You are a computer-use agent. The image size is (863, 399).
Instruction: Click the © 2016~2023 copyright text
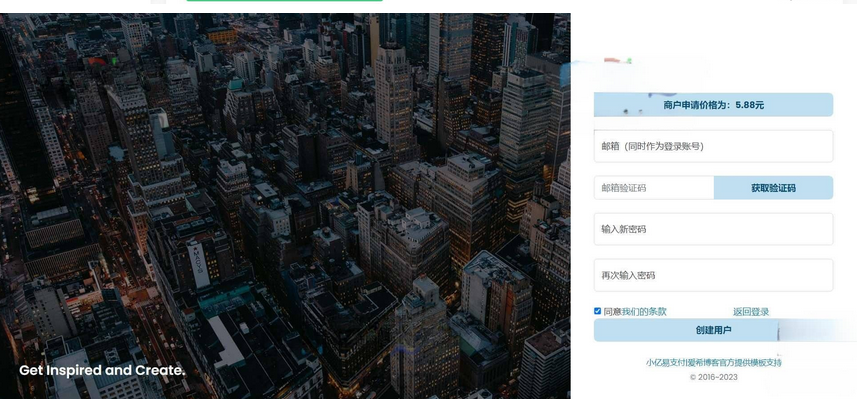click(713, 377)
